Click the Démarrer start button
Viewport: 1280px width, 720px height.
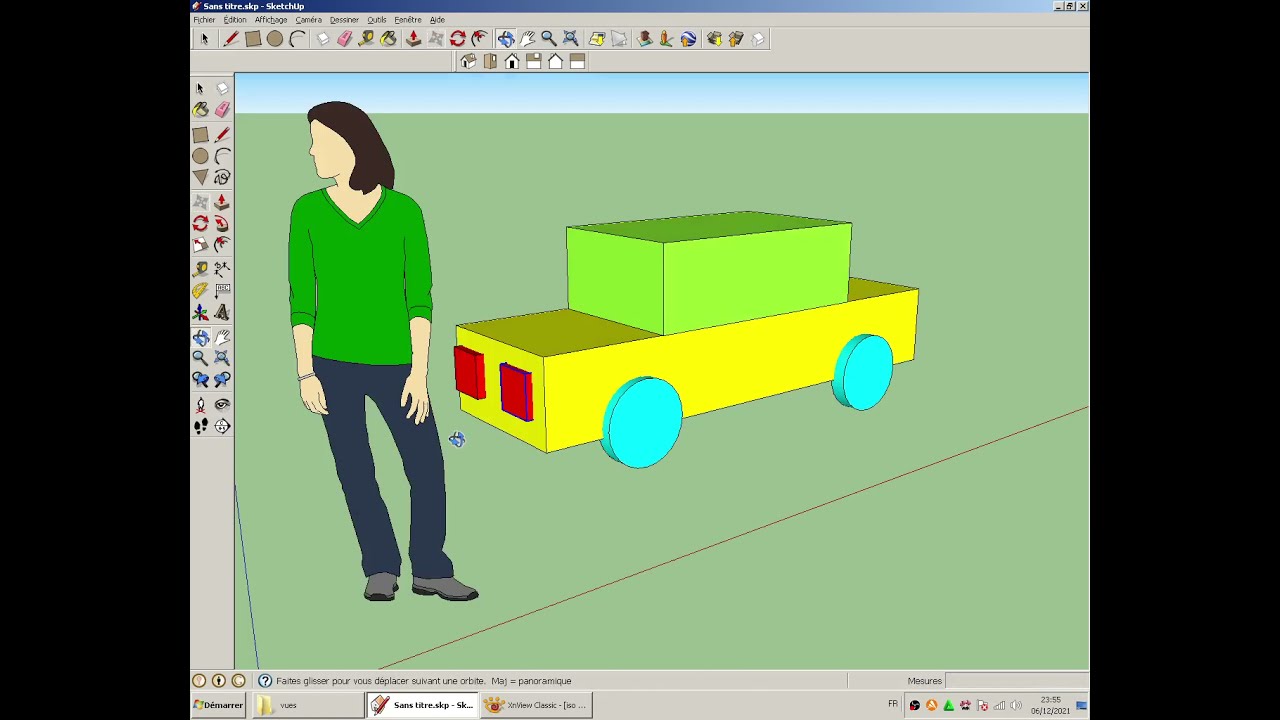218,705
